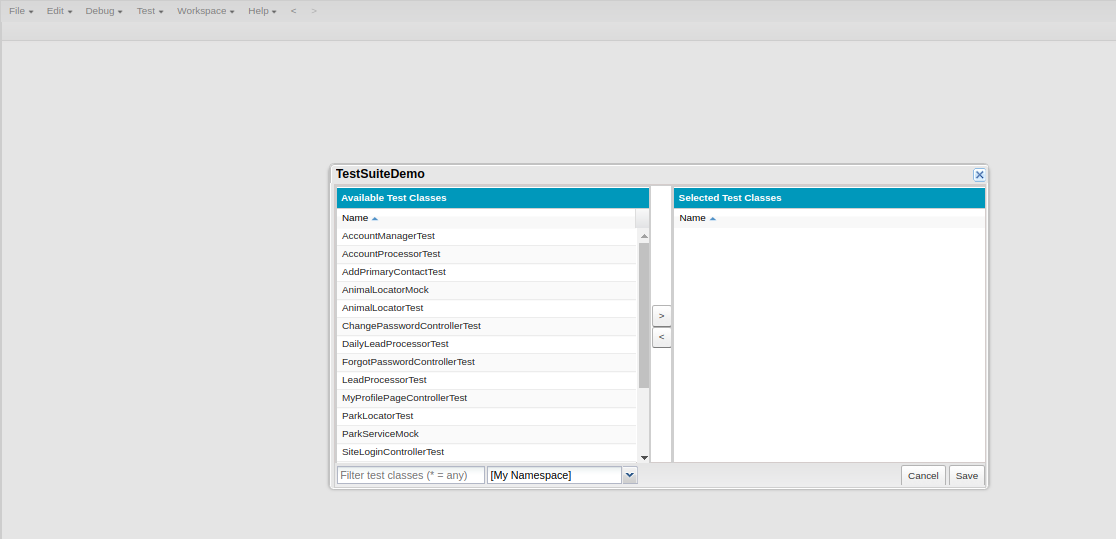Close the TestSuiteDemo dialog

tap(979, 174)
